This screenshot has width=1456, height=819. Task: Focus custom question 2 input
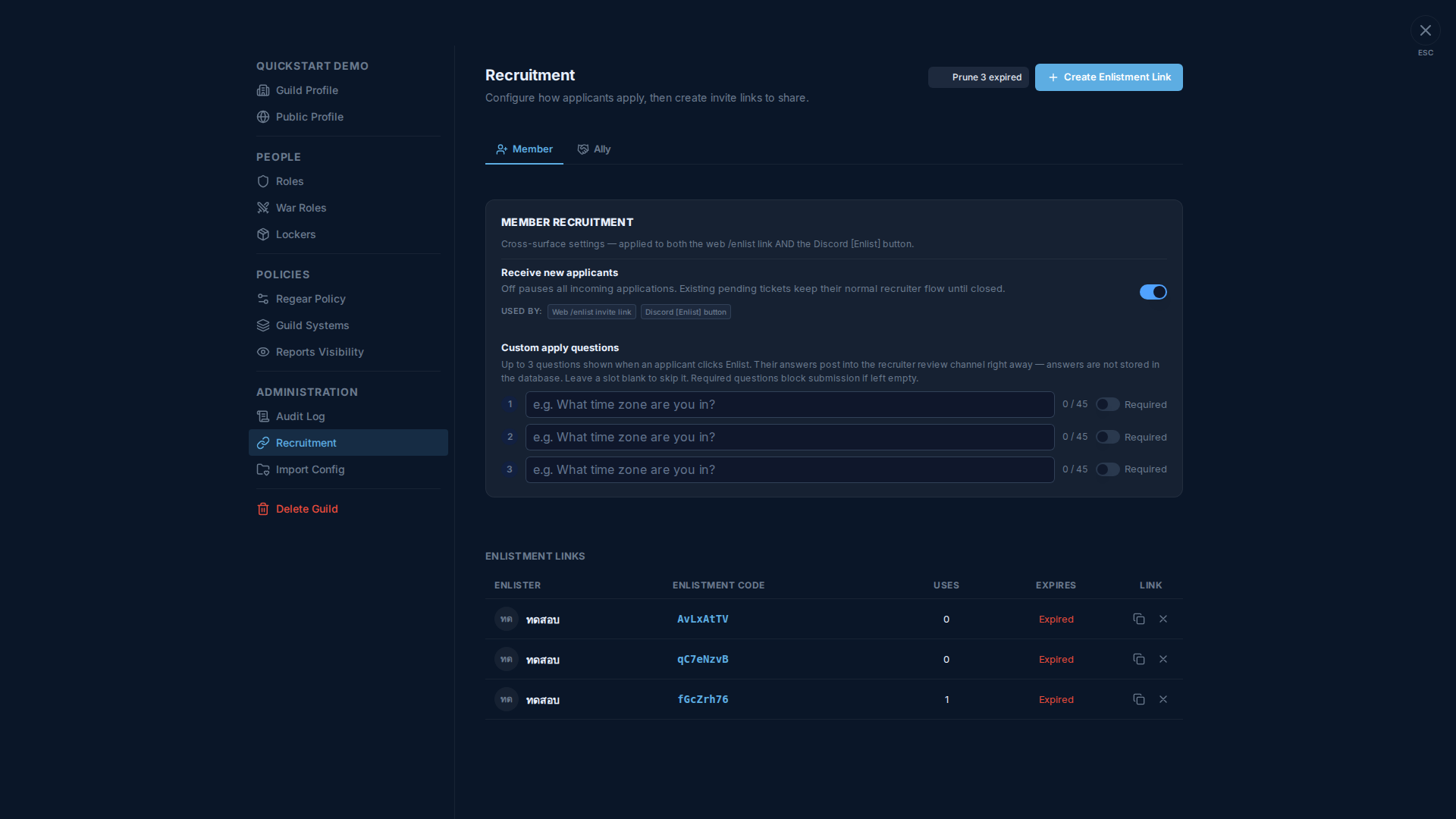[x=789, y=437]
